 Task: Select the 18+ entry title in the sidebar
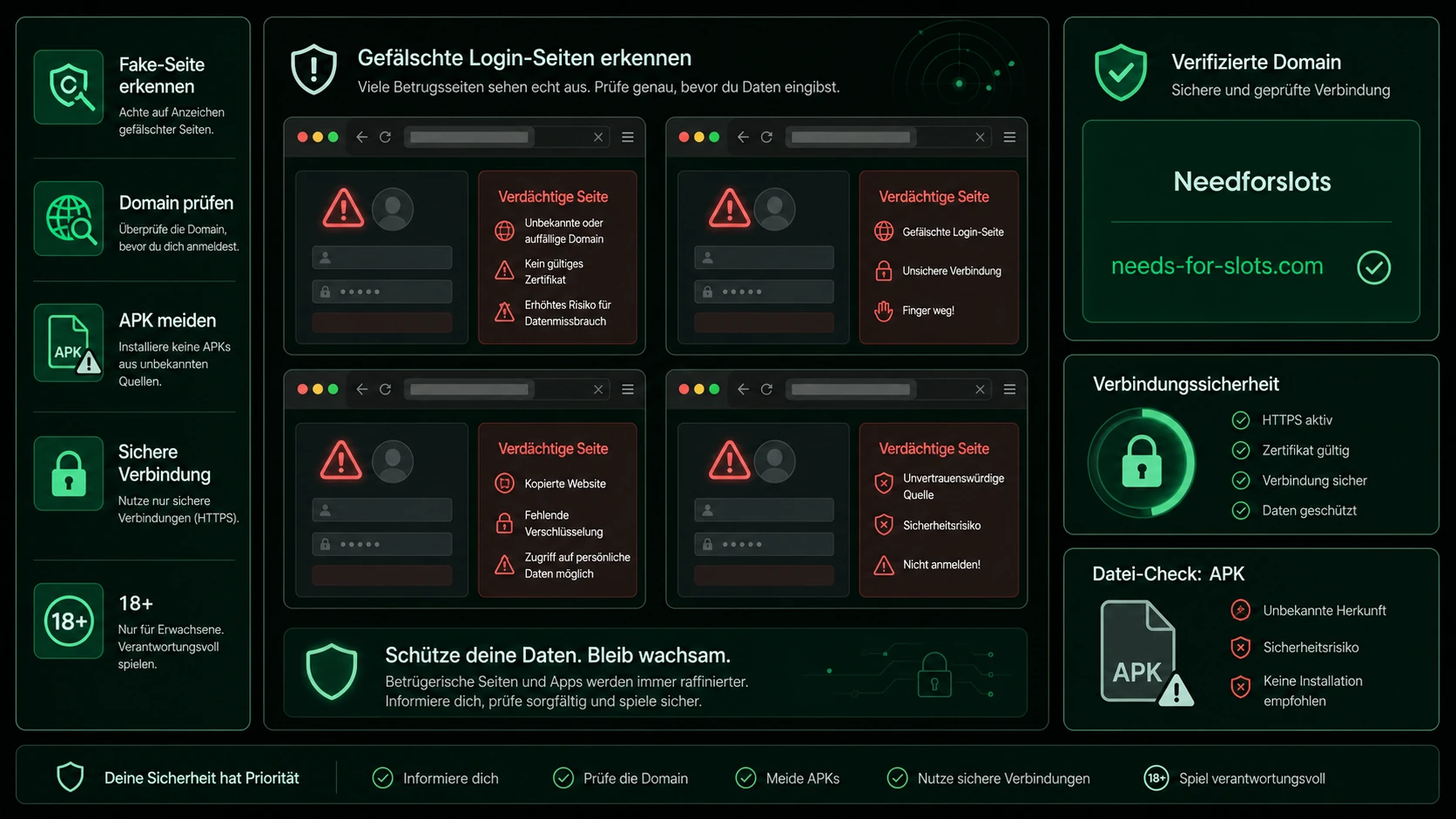(x=136, y=603)
